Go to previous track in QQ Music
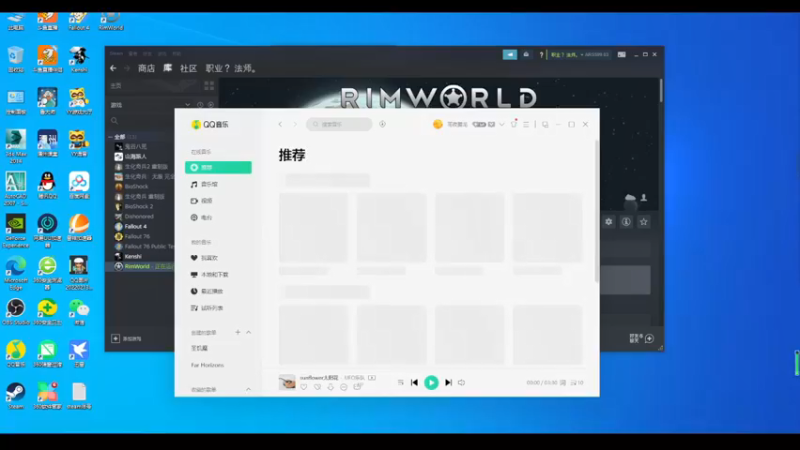Viewport: 800px width, 450px height. point(414,382)
